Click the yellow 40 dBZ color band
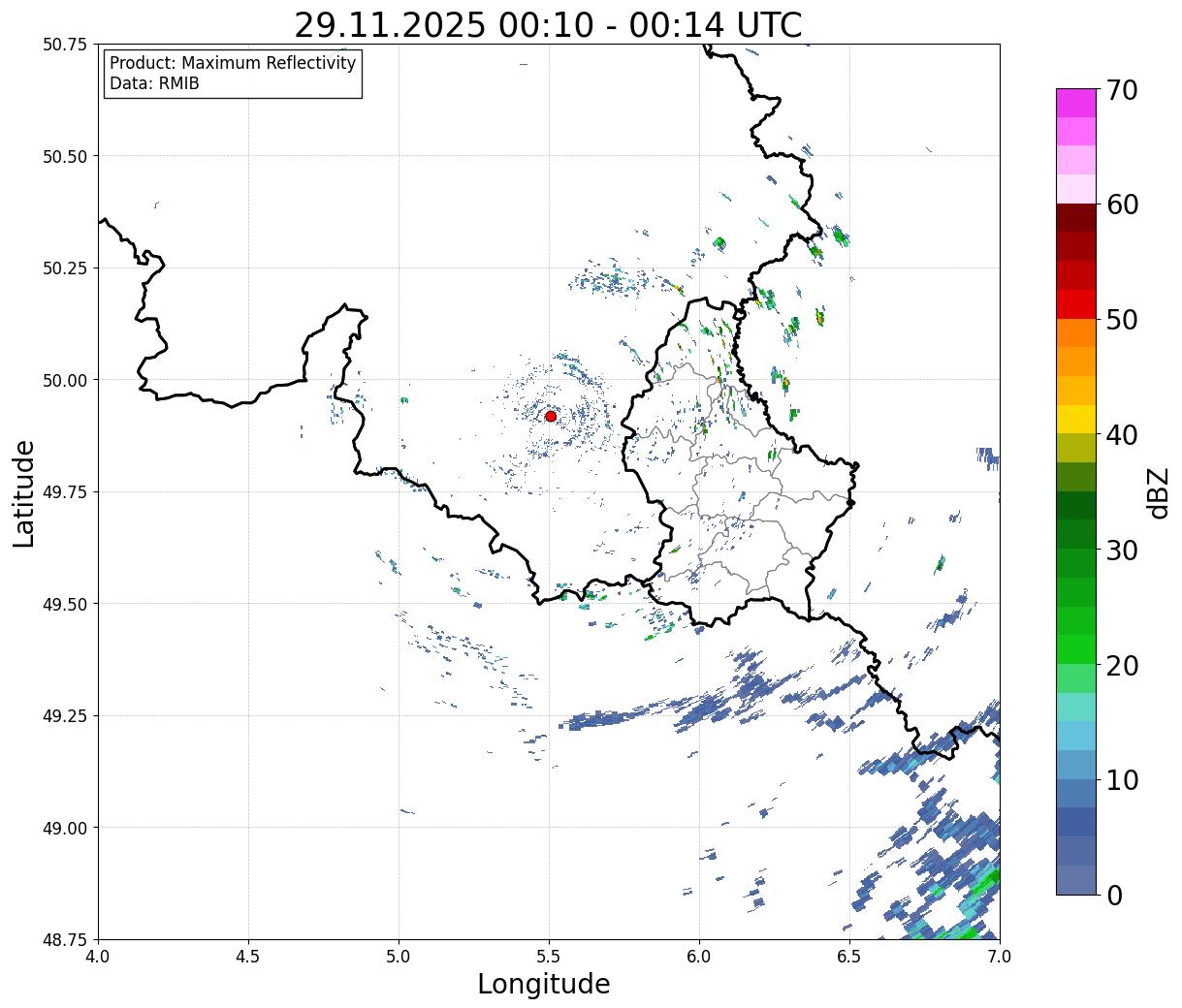This screenshot has height=1008, width=1182. [1076, 419]
